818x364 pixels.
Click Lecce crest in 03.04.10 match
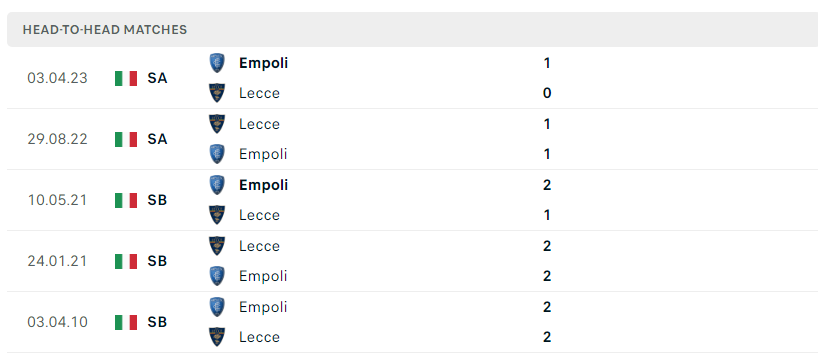click(216, 337)
